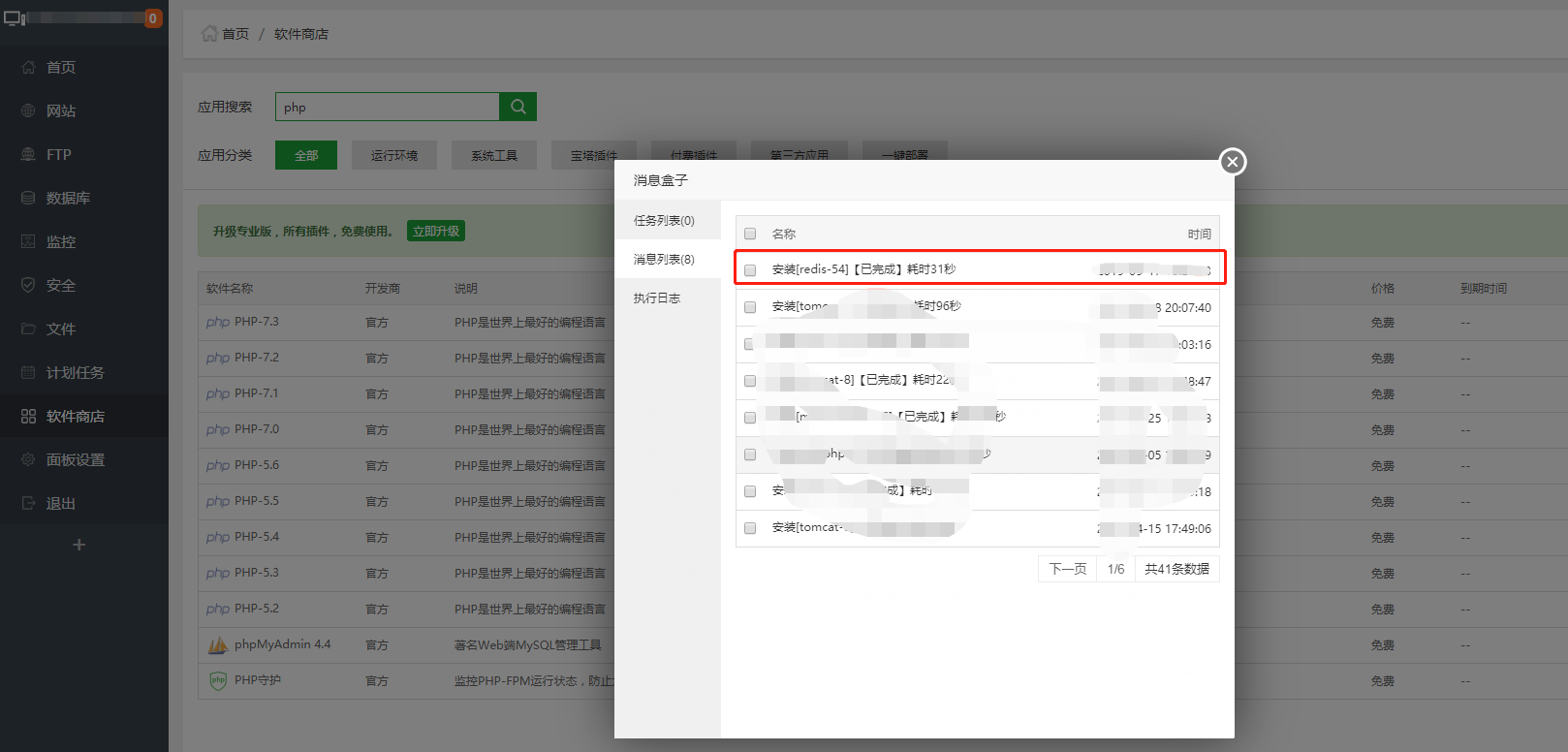Image resolution: width=1568 pixels, height=752 pixels.
Task: Click 安装[redis-54]【已完成】耗时31秒 message text
Action: pos(863,269)
